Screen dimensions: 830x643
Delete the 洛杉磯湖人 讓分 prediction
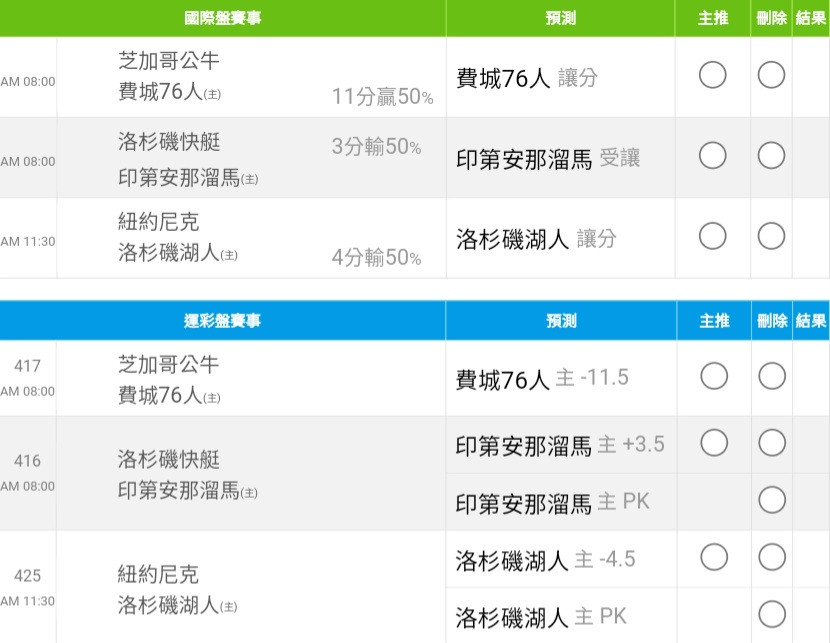(x=771, y=236)
